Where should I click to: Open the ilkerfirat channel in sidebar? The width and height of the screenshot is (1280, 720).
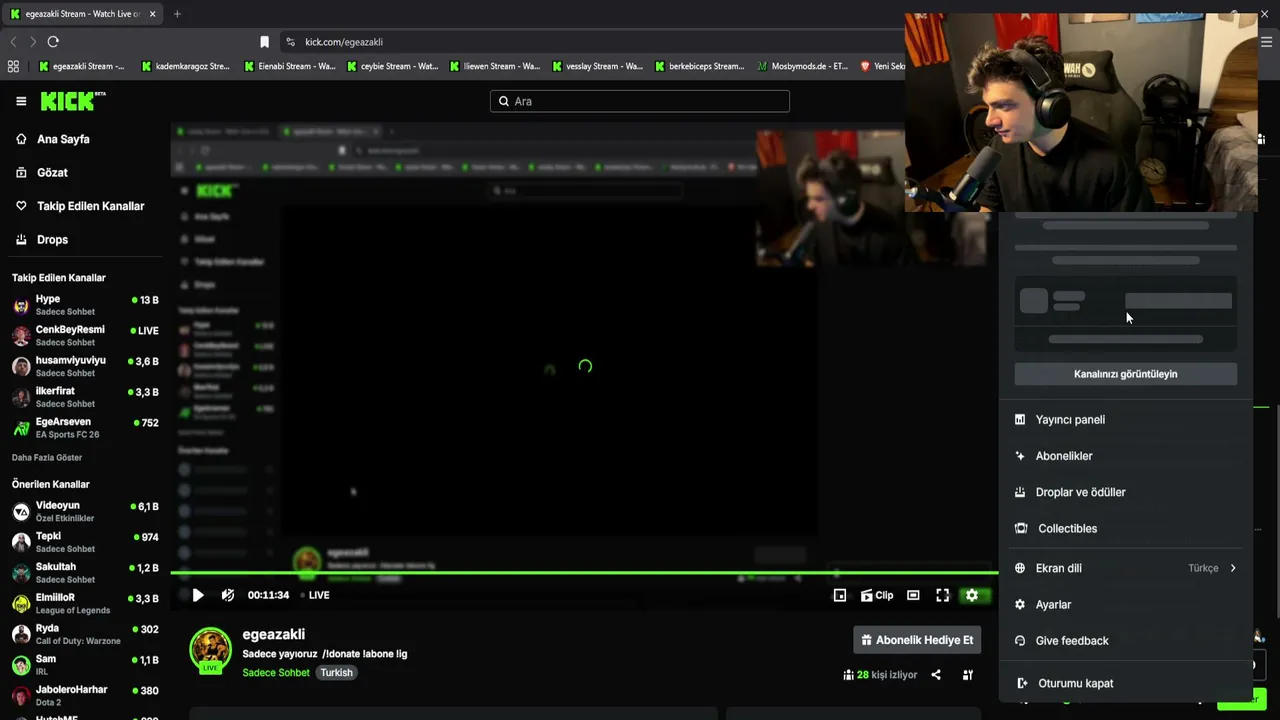85,397
